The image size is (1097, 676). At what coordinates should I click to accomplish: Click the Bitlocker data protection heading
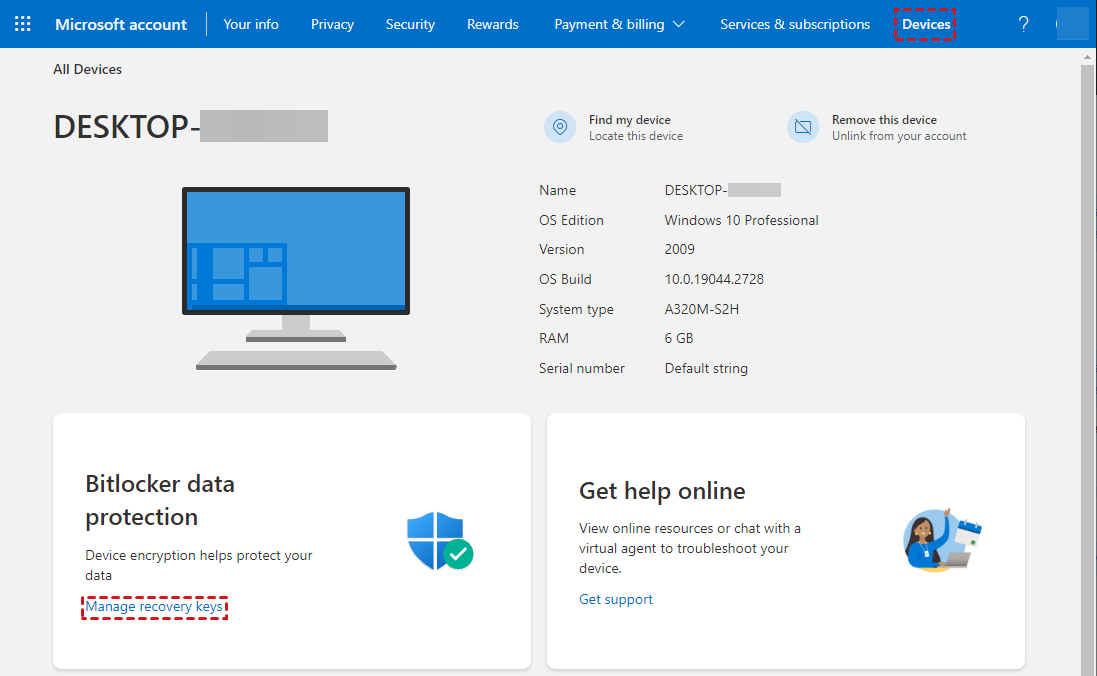[160, 500]
